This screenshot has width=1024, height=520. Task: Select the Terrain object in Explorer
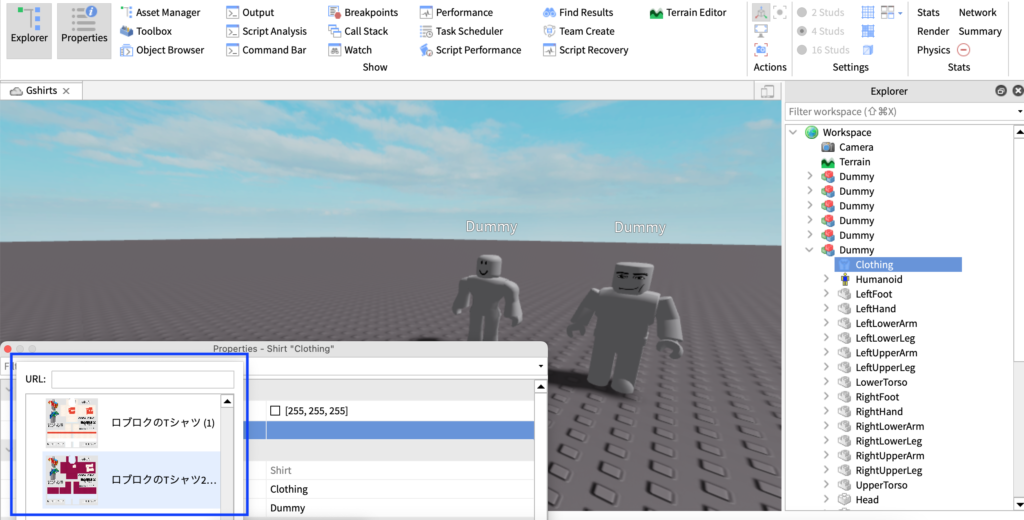854,161
